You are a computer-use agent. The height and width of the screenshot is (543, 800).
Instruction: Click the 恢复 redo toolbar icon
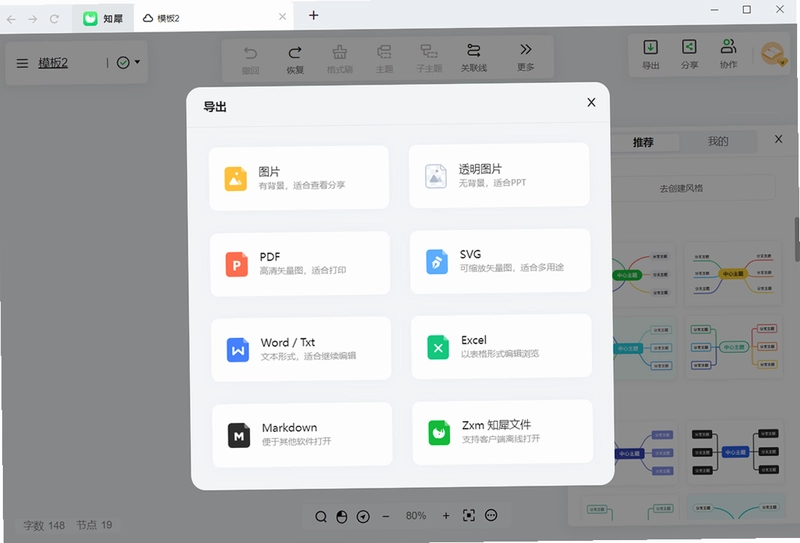(295, 59)
